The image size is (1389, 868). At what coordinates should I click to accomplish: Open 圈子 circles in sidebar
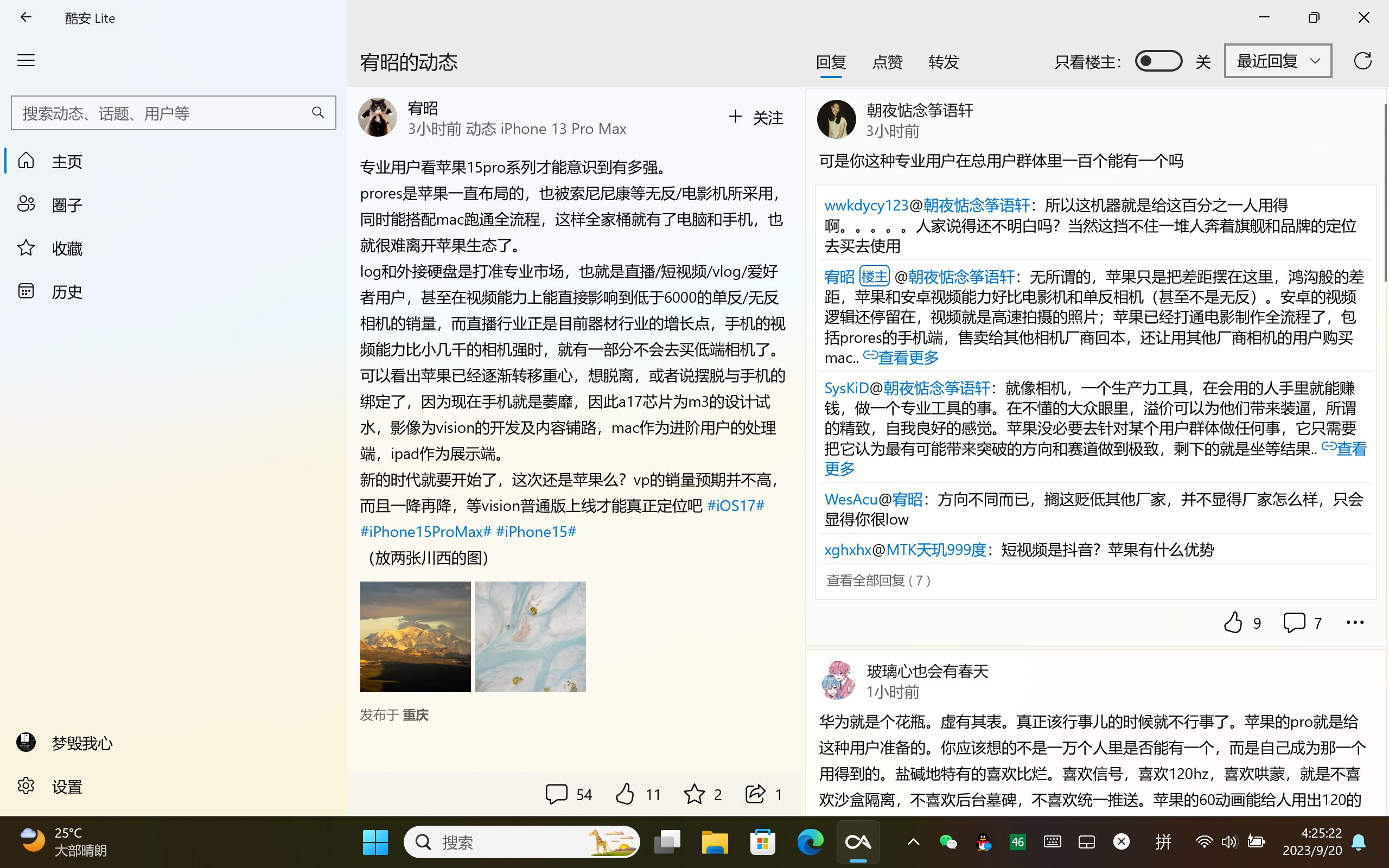point(172,205)
